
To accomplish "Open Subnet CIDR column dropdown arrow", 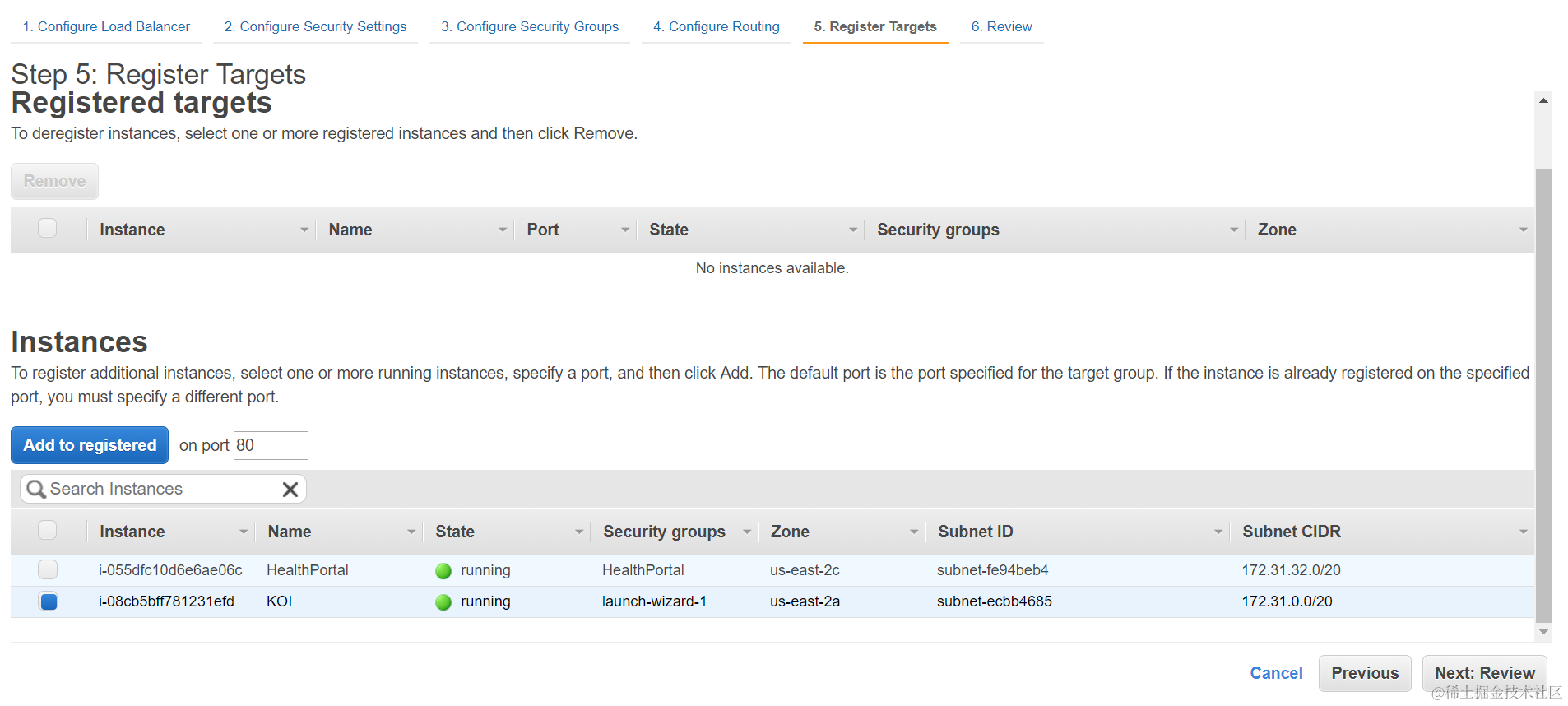I will coord(1523,532).
